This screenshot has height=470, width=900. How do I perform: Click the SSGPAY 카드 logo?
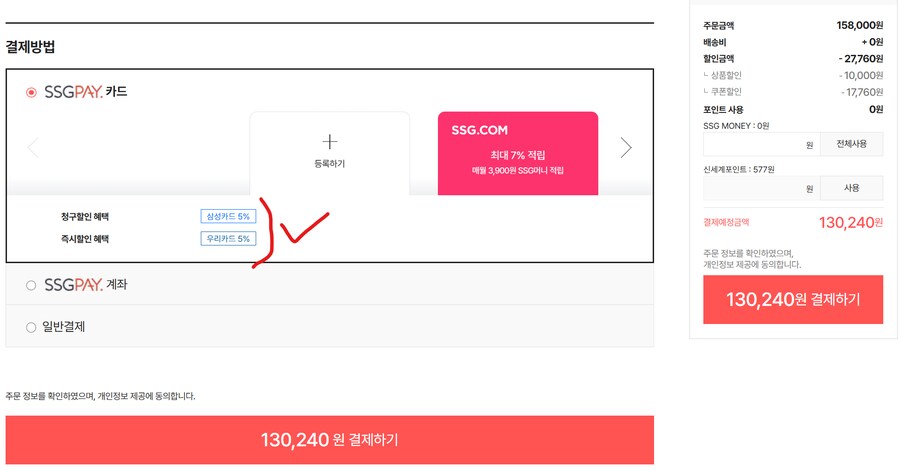point(86,92)
